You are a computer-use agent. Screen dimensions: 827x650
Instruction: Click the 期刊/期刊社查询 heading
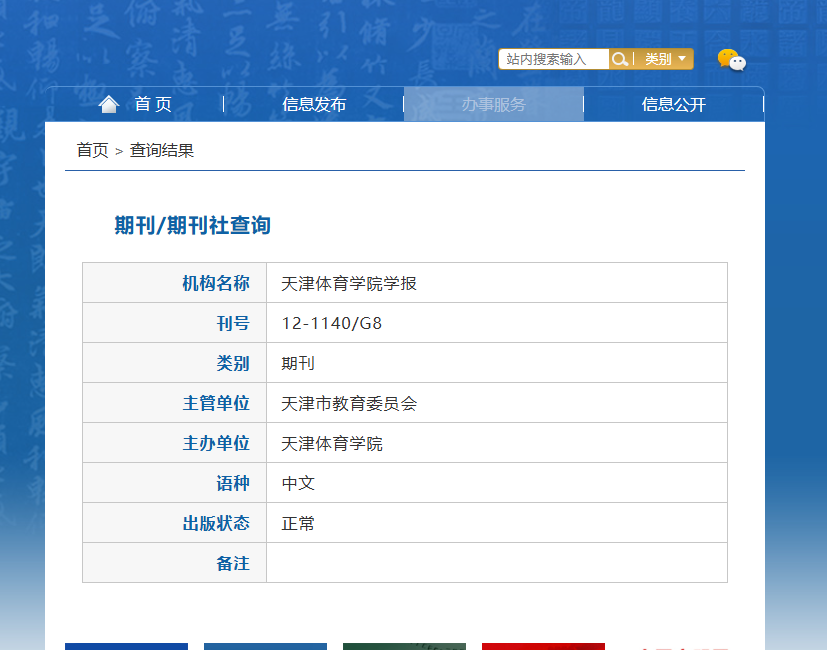pos(193,225)
